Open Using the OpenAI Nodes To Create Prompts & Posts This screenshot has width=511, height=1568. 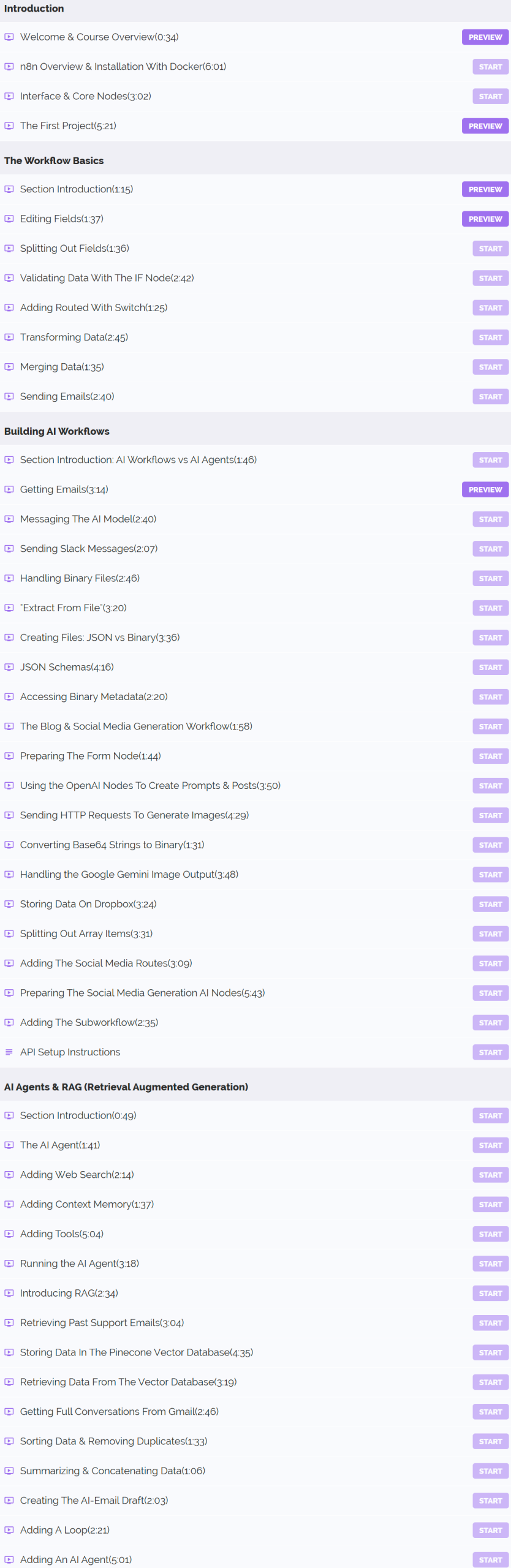click(150, 786)
